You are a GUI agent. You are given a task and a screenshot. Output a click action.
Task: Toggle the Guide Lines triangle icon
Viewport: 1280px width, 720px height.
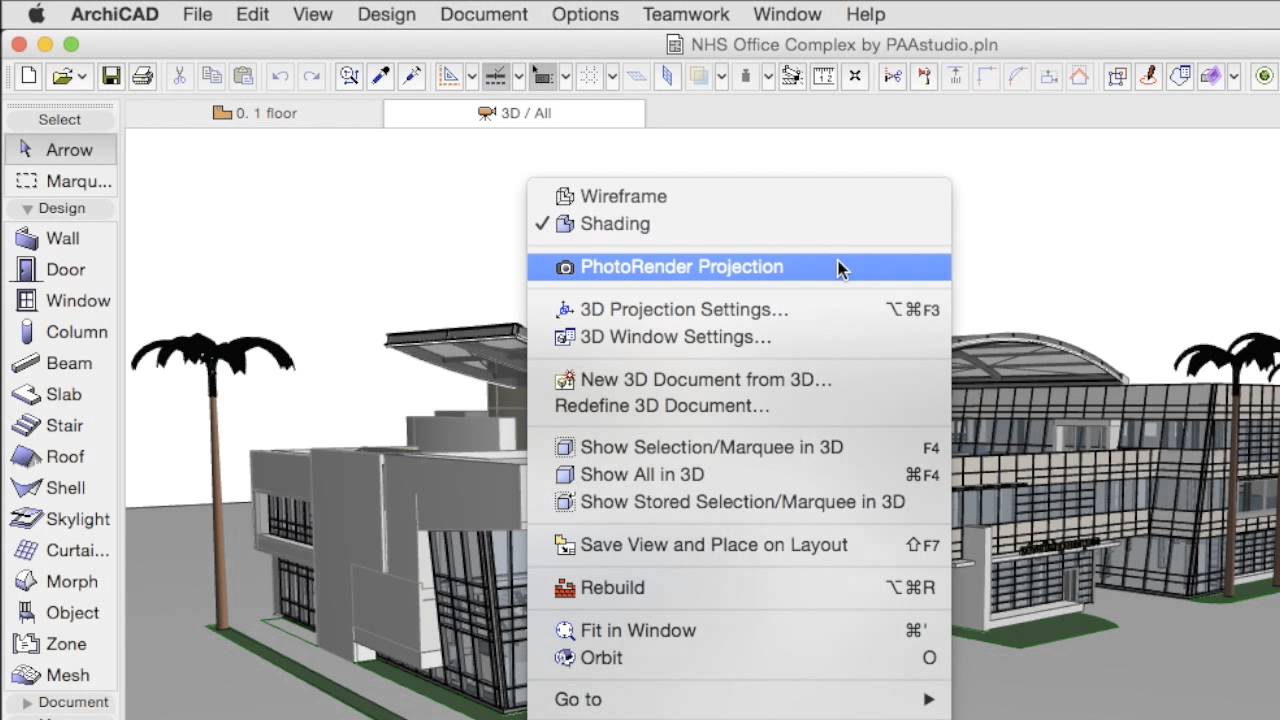449,76
